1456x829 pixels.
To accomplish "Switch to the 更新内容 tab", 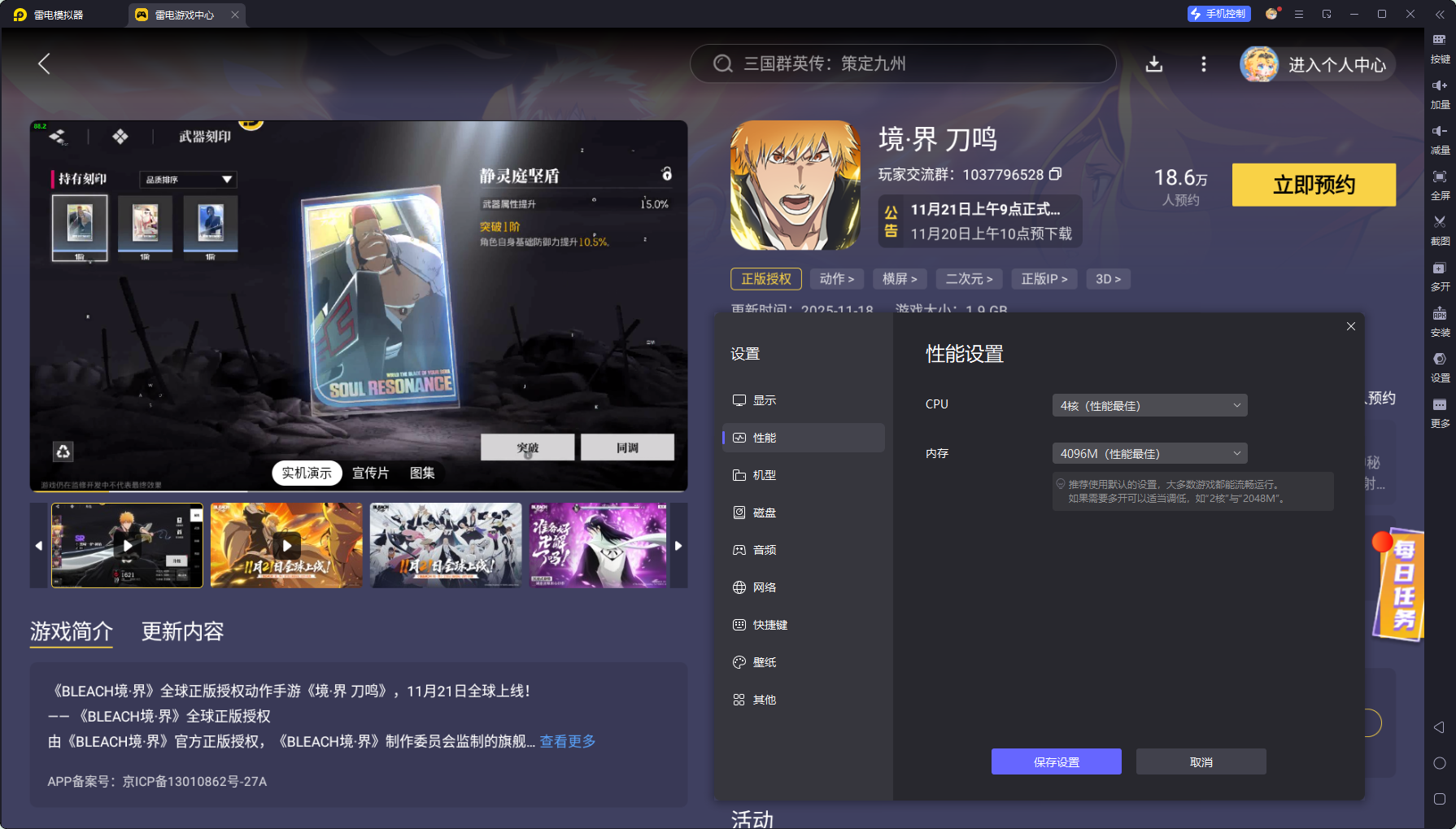I will coord(182,632).
